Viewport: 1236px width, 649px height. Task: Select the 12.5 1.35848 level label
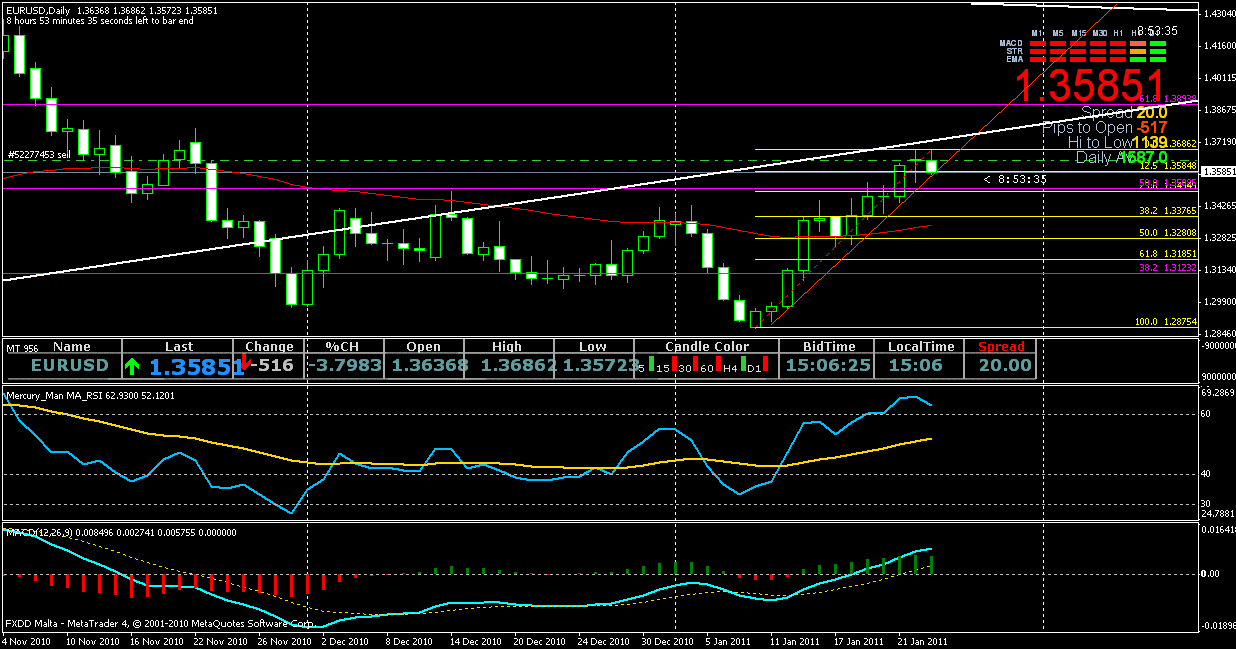tap(1168, 165)
